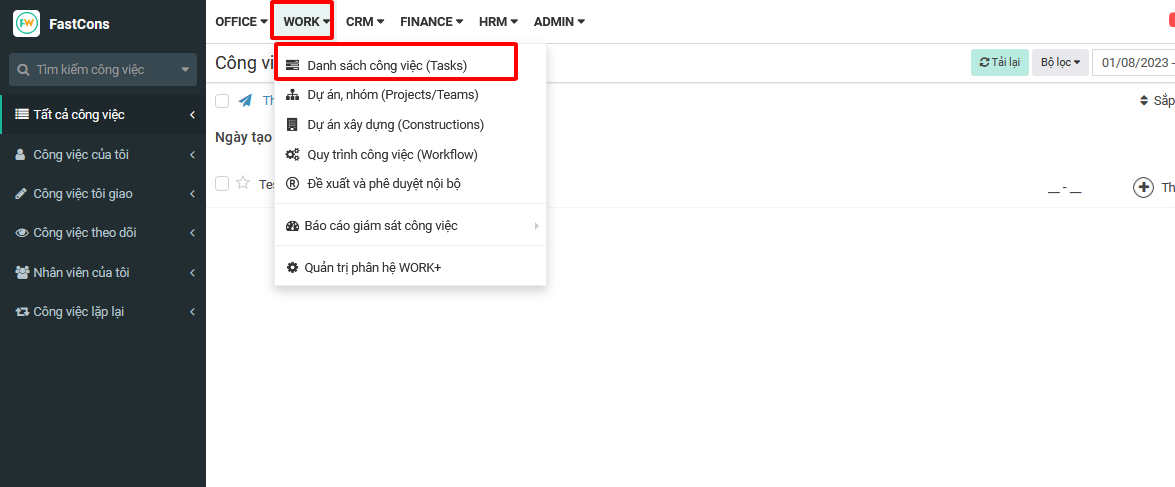Click the circled plus icon on the task row
The width and height of the screenshot is (1175, 487).
tap(1143, 187)
